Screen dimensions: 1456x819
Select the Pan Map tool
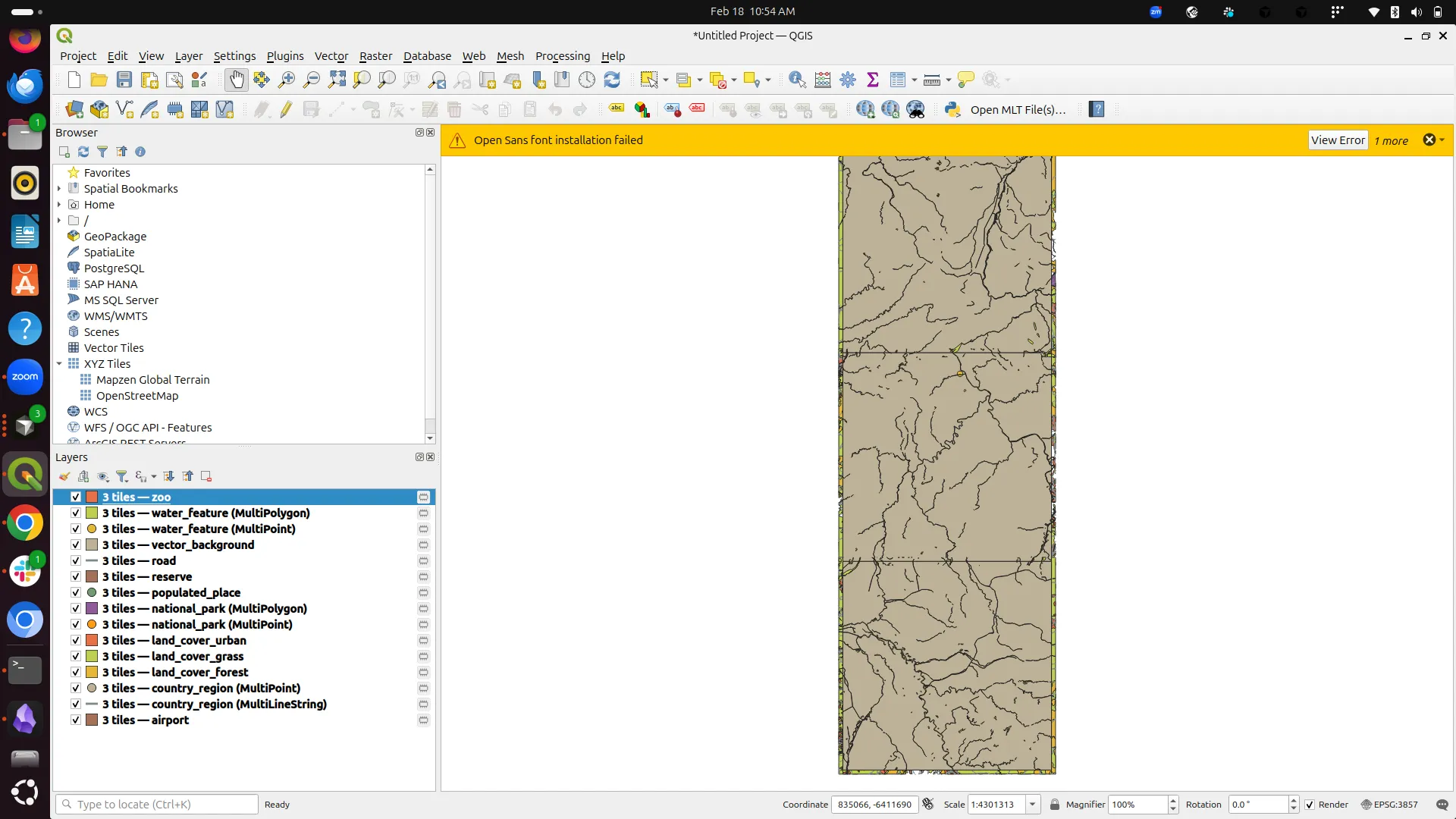click(237, 80)
